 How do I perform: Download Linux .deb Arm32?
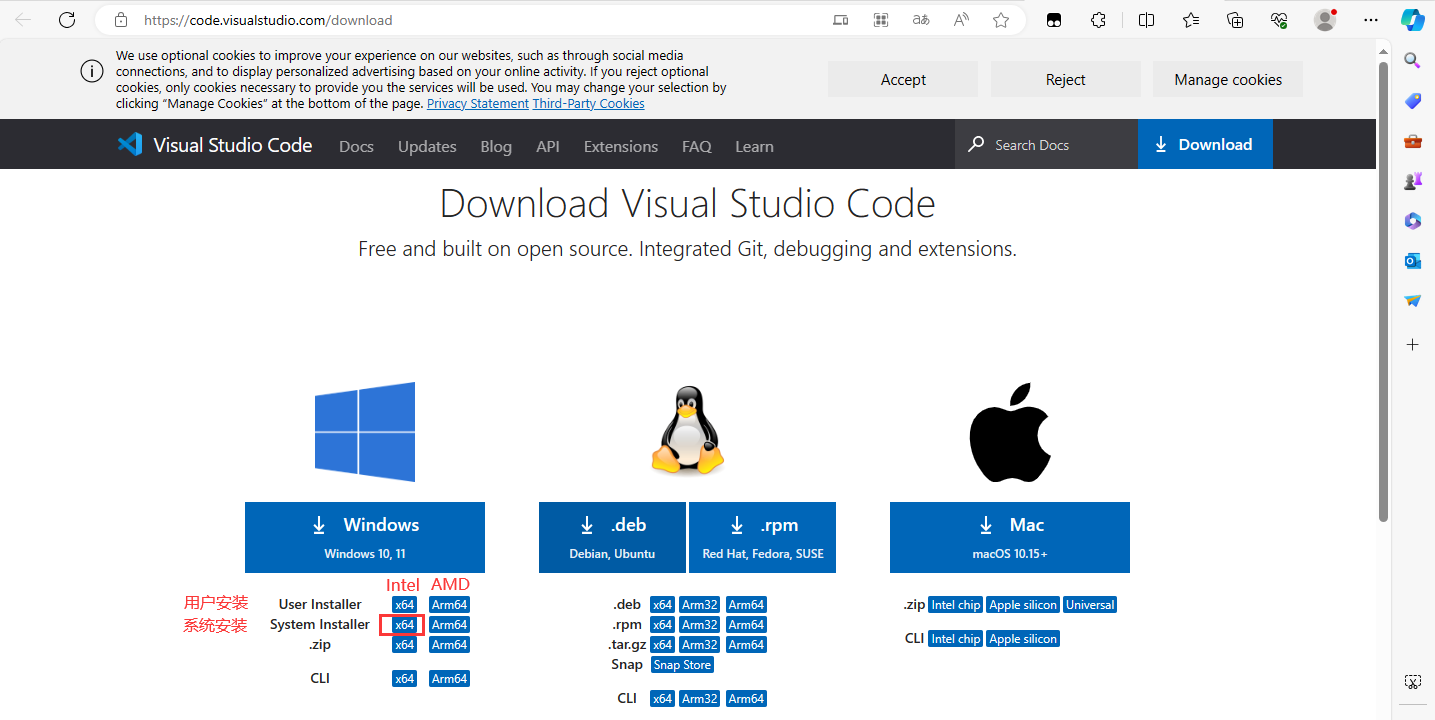point(700,605)
